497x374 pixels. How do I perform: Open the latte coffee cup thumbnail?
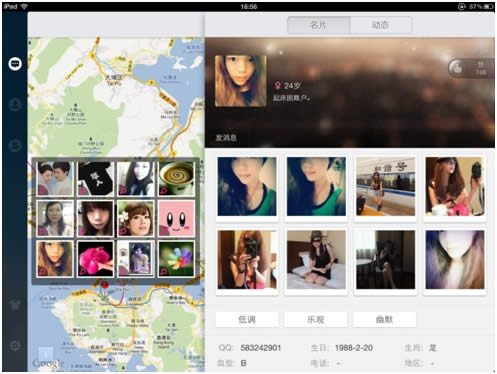tap(176, 179)
